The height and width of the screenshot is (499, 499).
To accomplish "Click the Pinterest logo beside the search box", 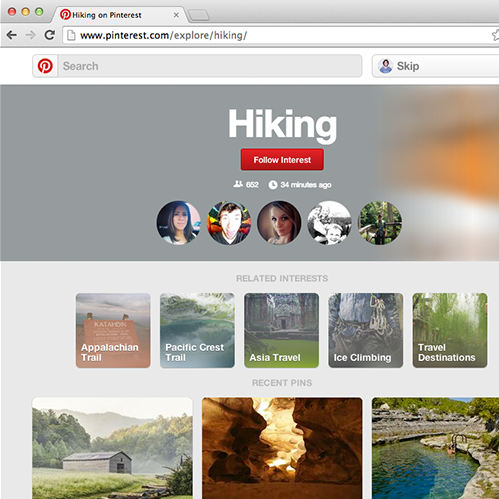I will 45,66.
